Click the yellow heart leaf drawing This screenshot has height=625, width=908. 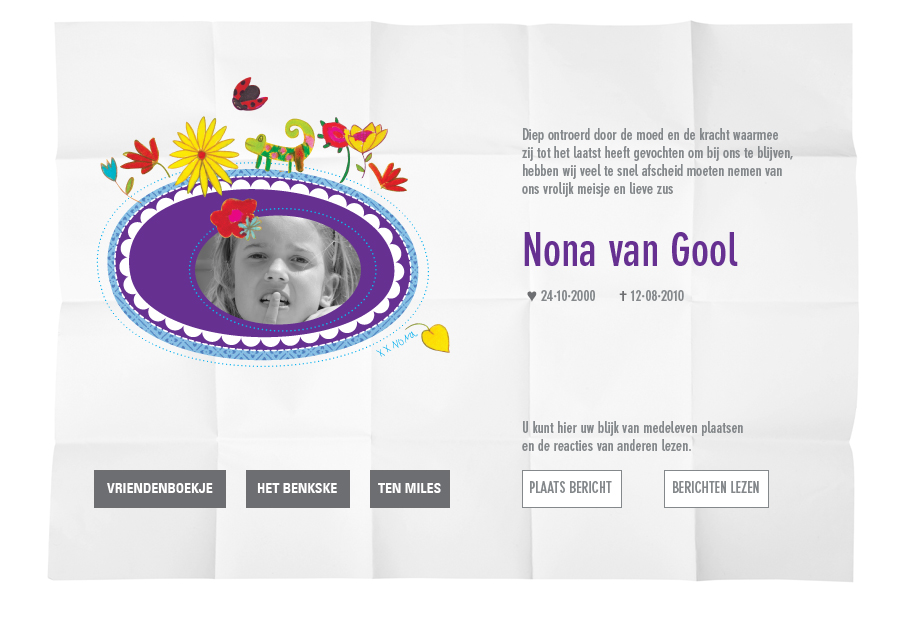(x=434, y=338)
